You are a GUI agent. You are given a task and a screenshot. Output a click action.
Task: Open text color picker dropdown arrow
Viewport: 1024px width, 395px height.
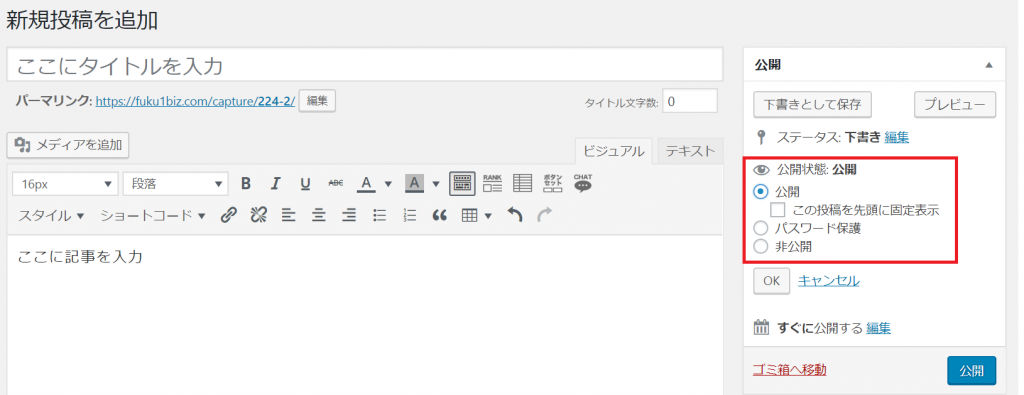388,183
